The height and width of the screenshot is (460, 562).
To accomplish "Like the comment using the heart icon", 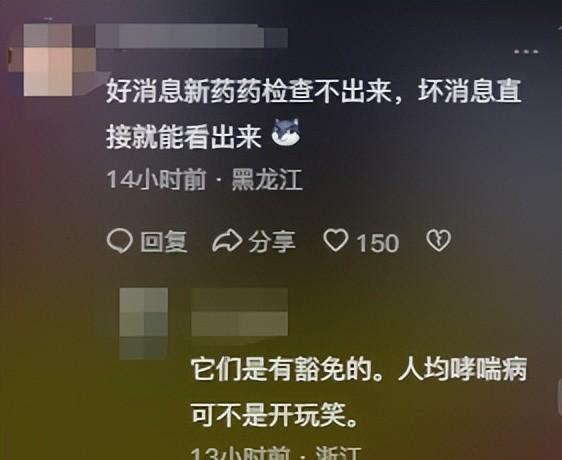I will [335, 241].
